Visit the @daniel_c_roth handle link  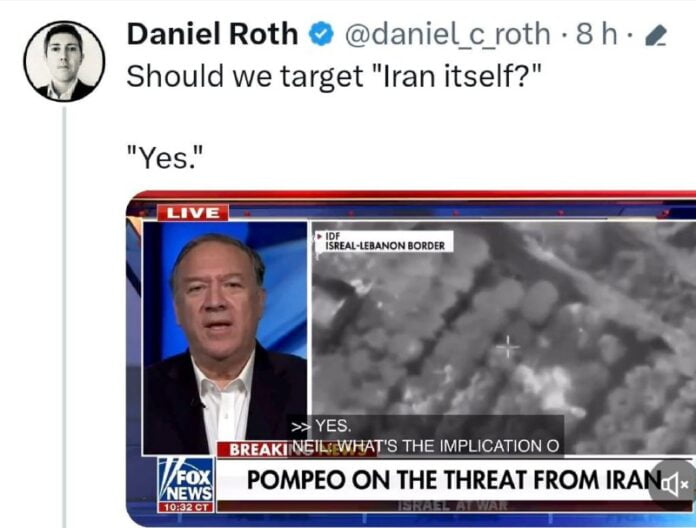point(447,35)
